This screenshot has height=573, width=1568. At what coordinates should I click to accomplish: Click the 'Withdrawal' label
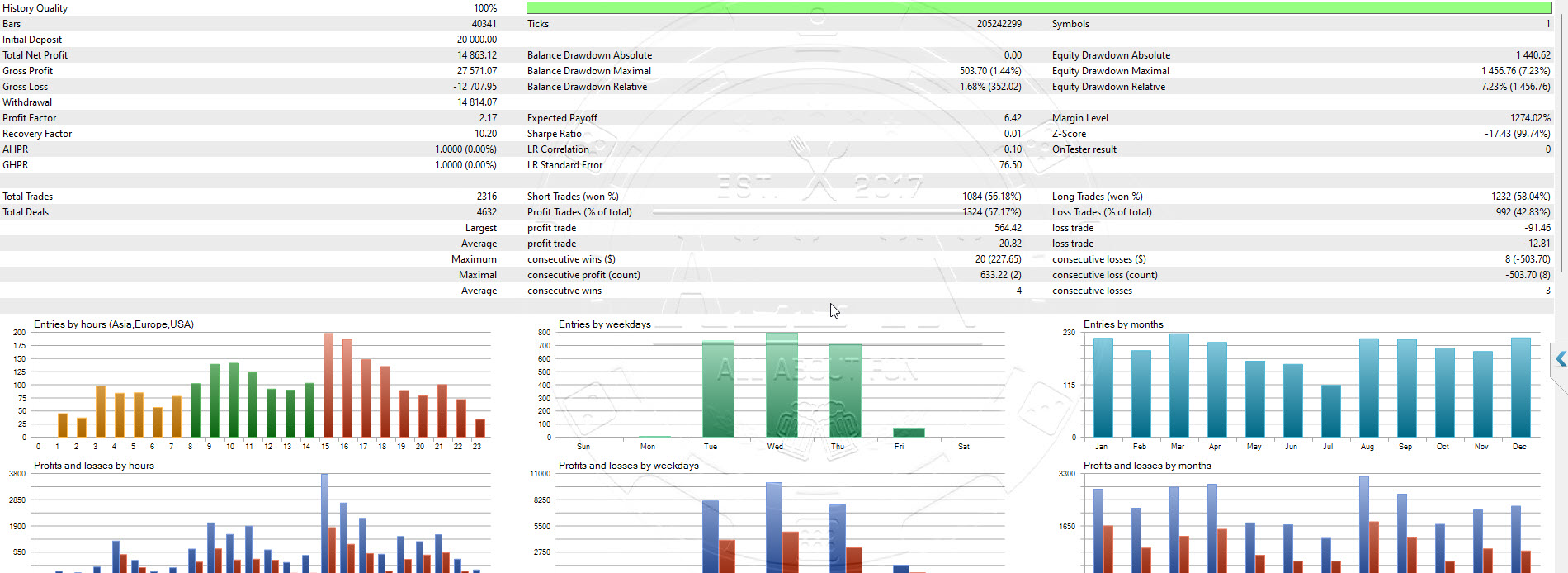[x=27, y=102]
